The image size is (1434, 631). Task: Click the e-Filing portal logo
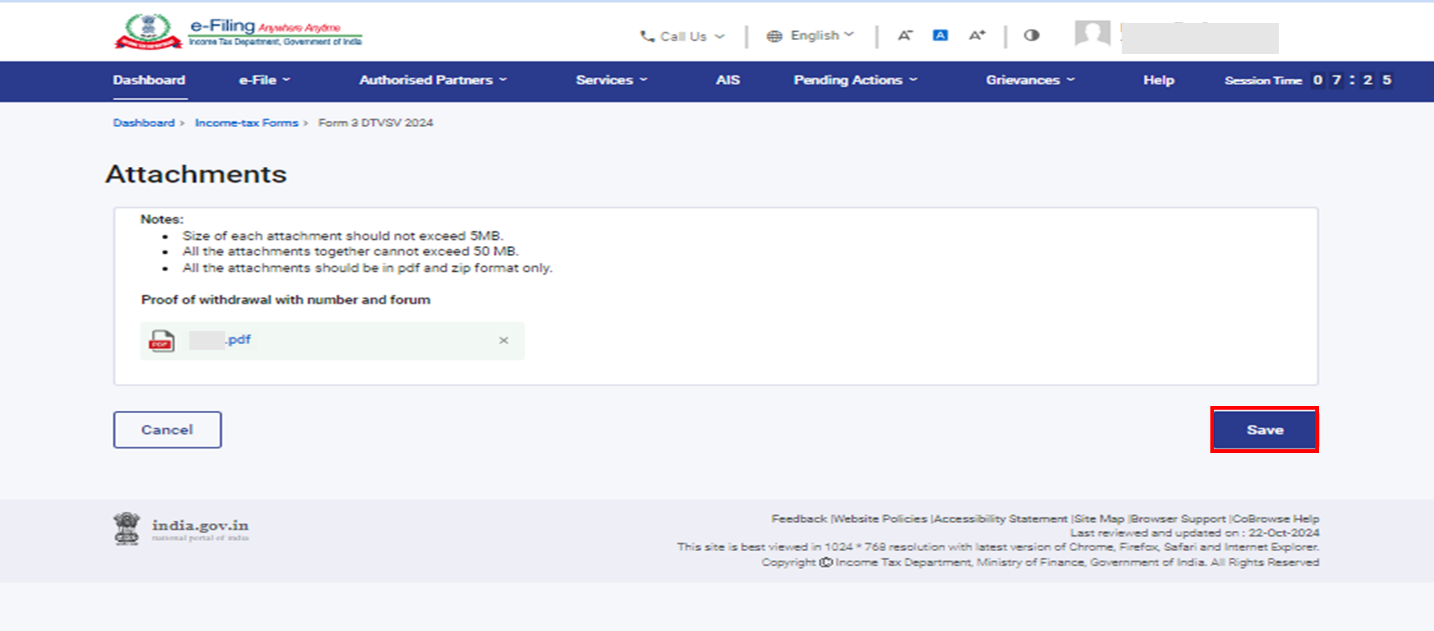click(238, 32)
